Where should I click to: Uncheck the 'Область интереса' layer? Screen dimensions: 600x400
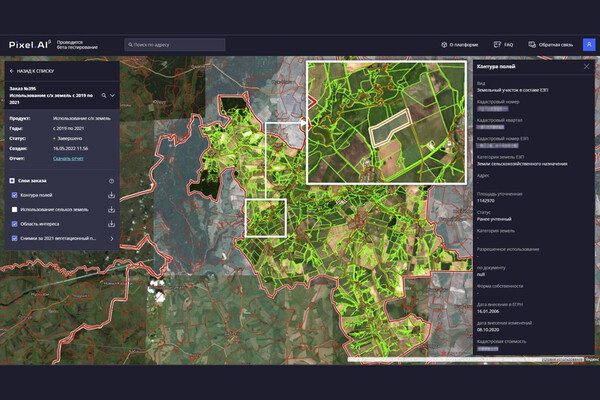(x=15, y=224)
